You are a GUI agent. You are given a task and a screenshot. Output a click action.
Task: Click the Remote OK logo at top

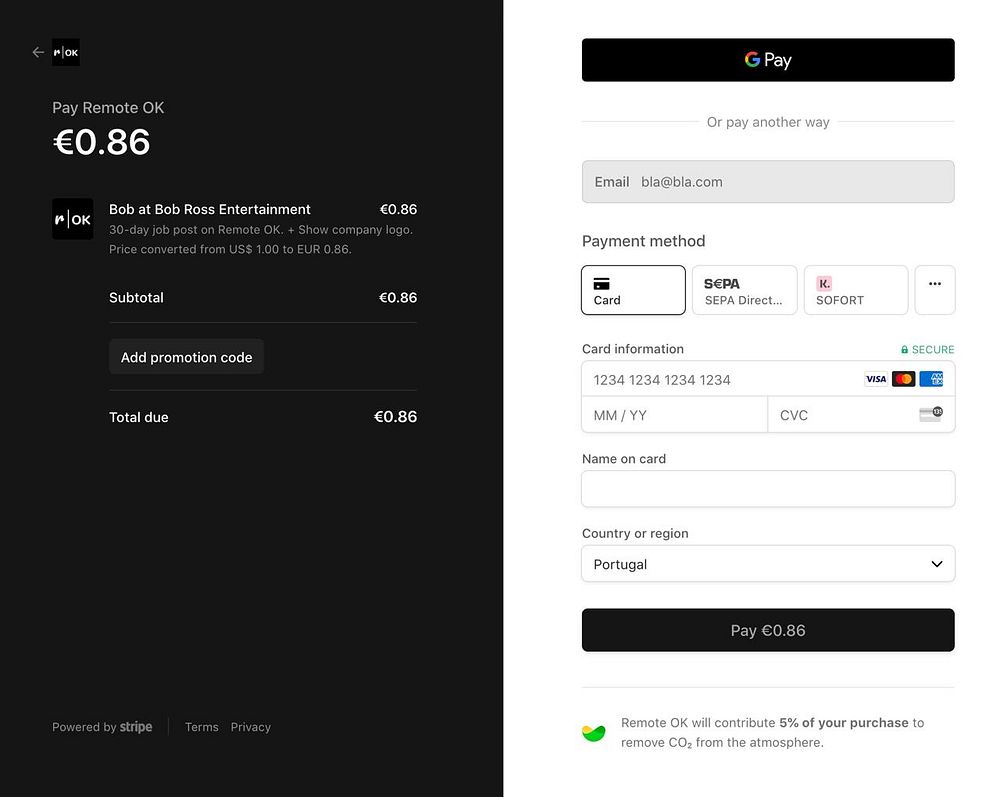pyautogui.click(x=66, y=52)
